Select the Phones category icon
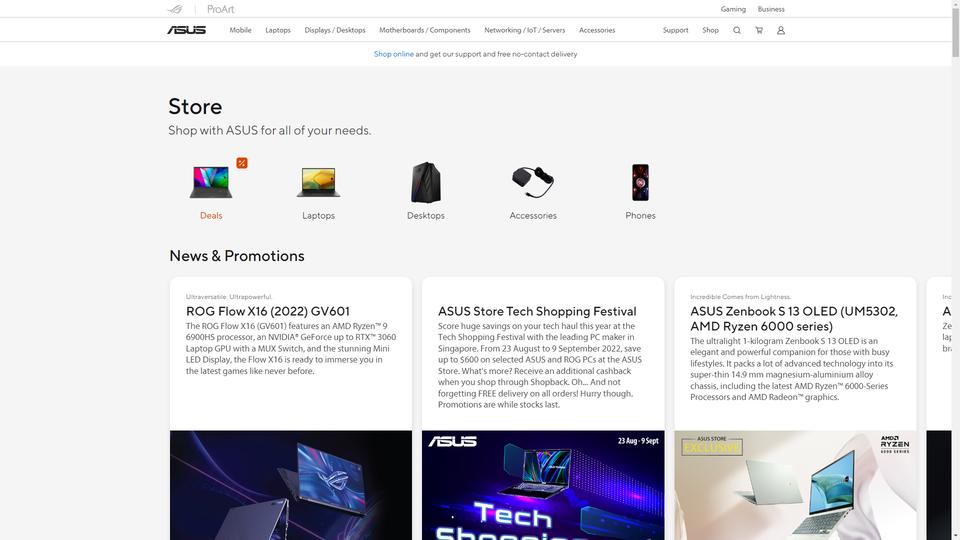The width and height of the screenshot is (960, 540). click(640, 182)
